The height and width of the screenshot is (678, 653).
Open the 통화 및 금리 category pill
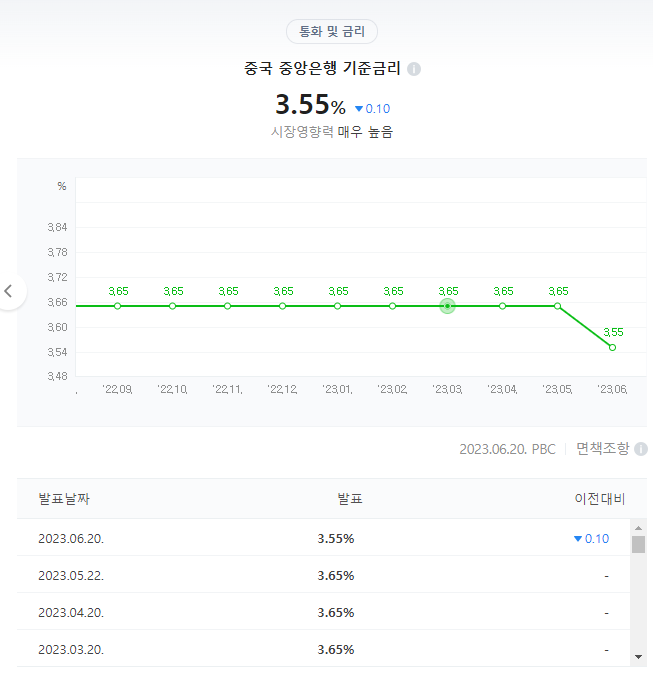coord(332,32)
